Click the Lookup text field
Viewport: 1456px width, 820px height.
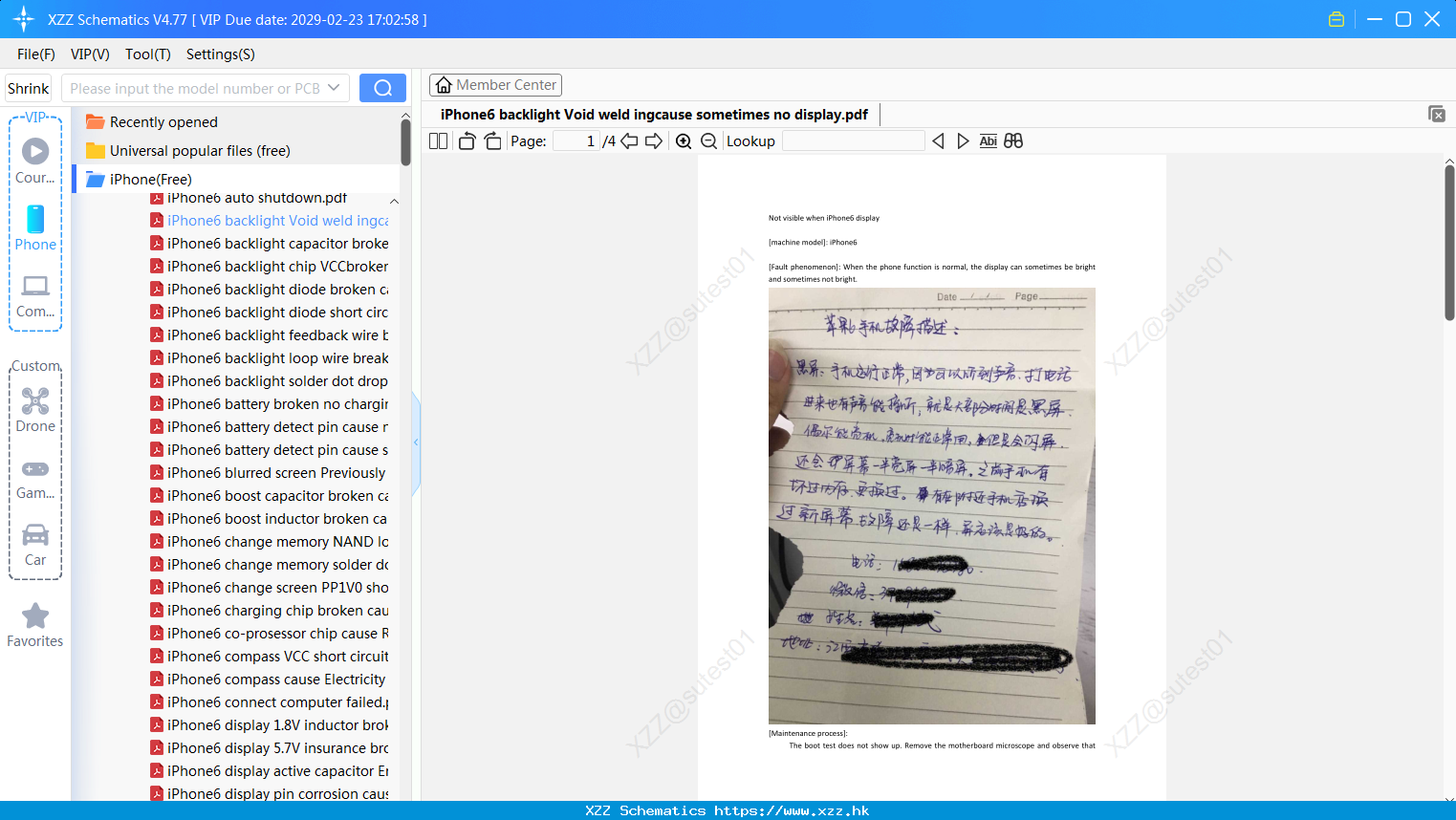(x=853, y=140)
